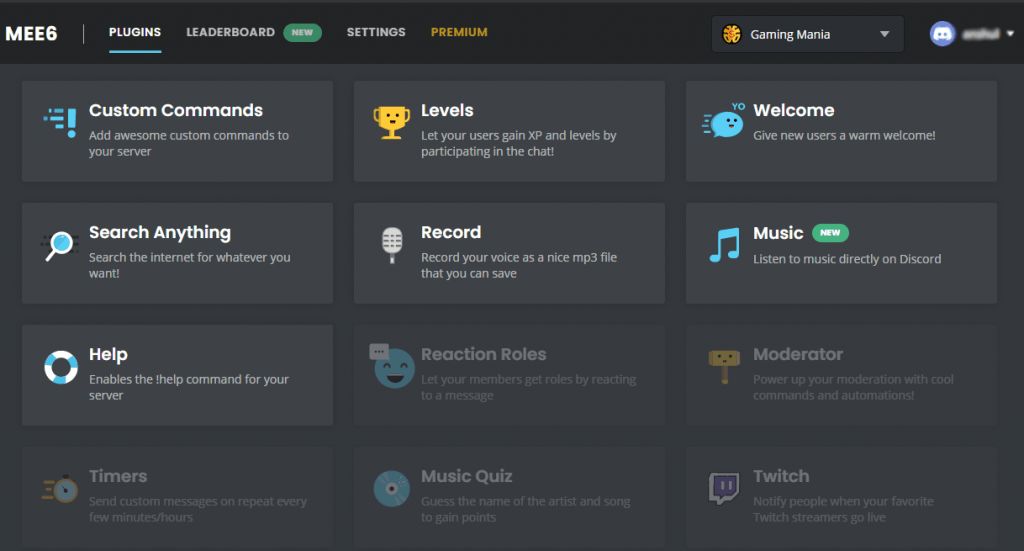The image size is (1024, 551).
Task: Expand the user account menu arrow
Action: tap(1010, 34)
